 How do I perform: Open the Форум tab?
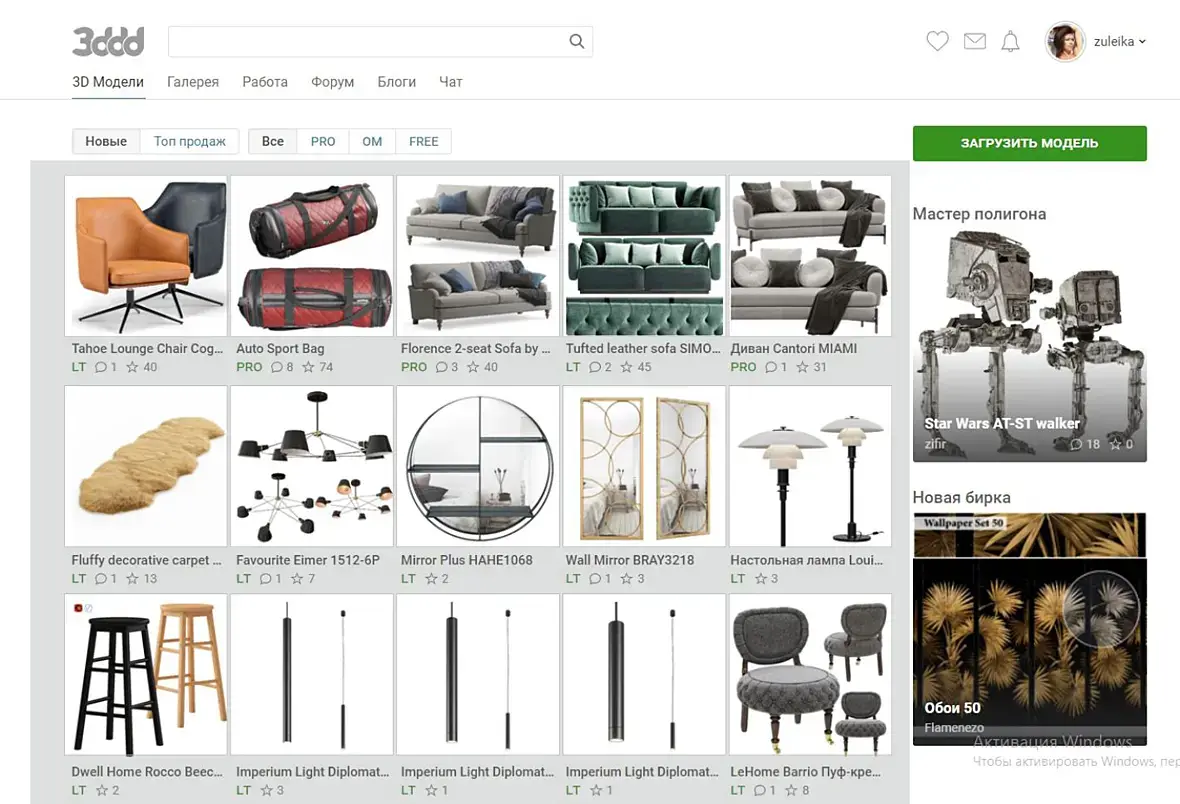pyautogui.click(x=333, y=82)
